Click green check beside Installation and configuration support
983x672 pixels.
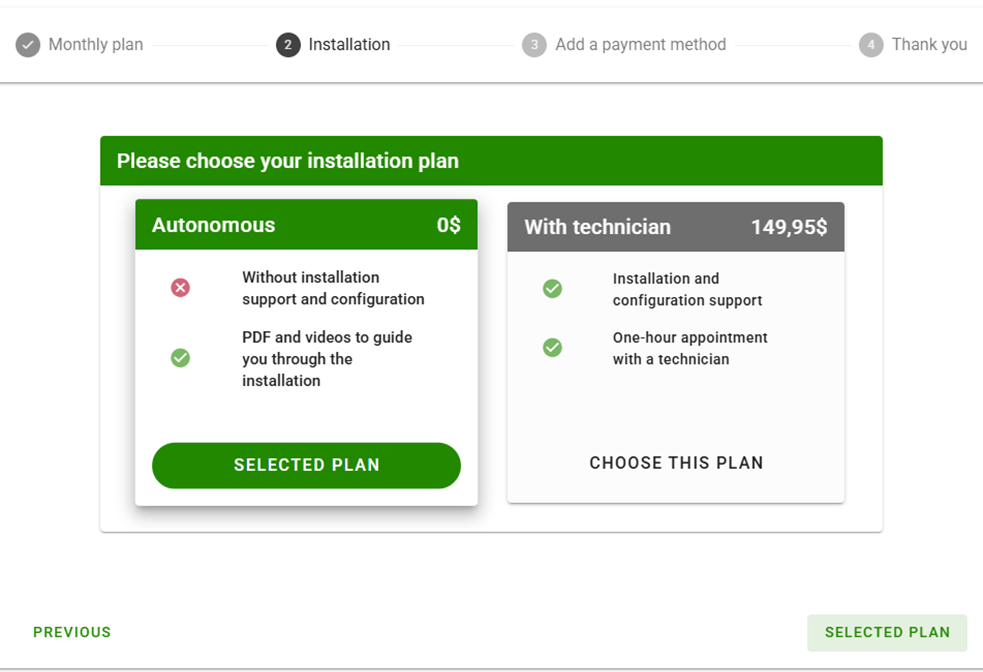[x=552, y=289]
